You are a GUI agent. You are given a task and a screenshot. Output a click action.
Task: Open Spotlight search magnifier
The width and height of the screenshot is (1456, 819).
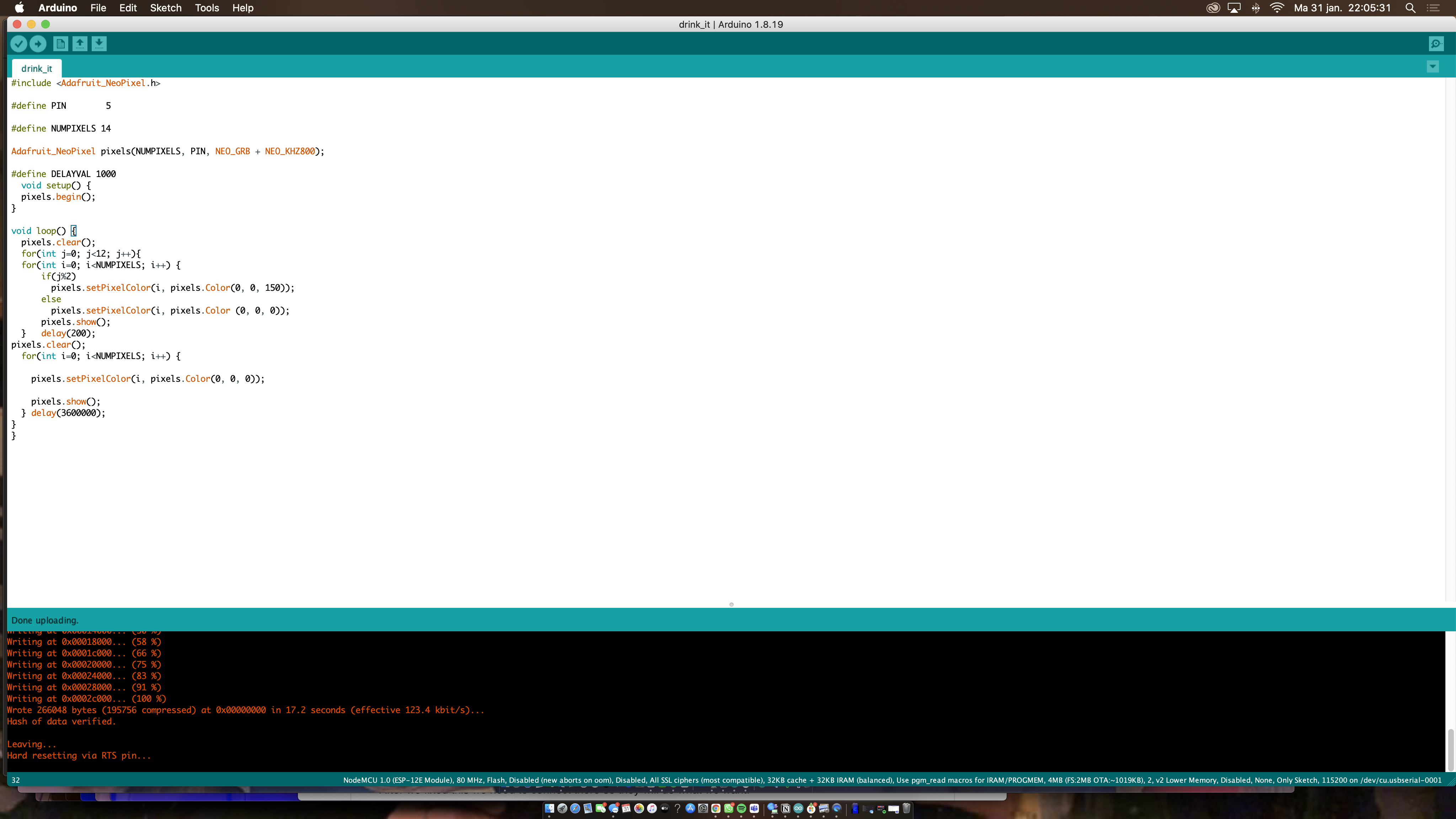[1410, 8]
